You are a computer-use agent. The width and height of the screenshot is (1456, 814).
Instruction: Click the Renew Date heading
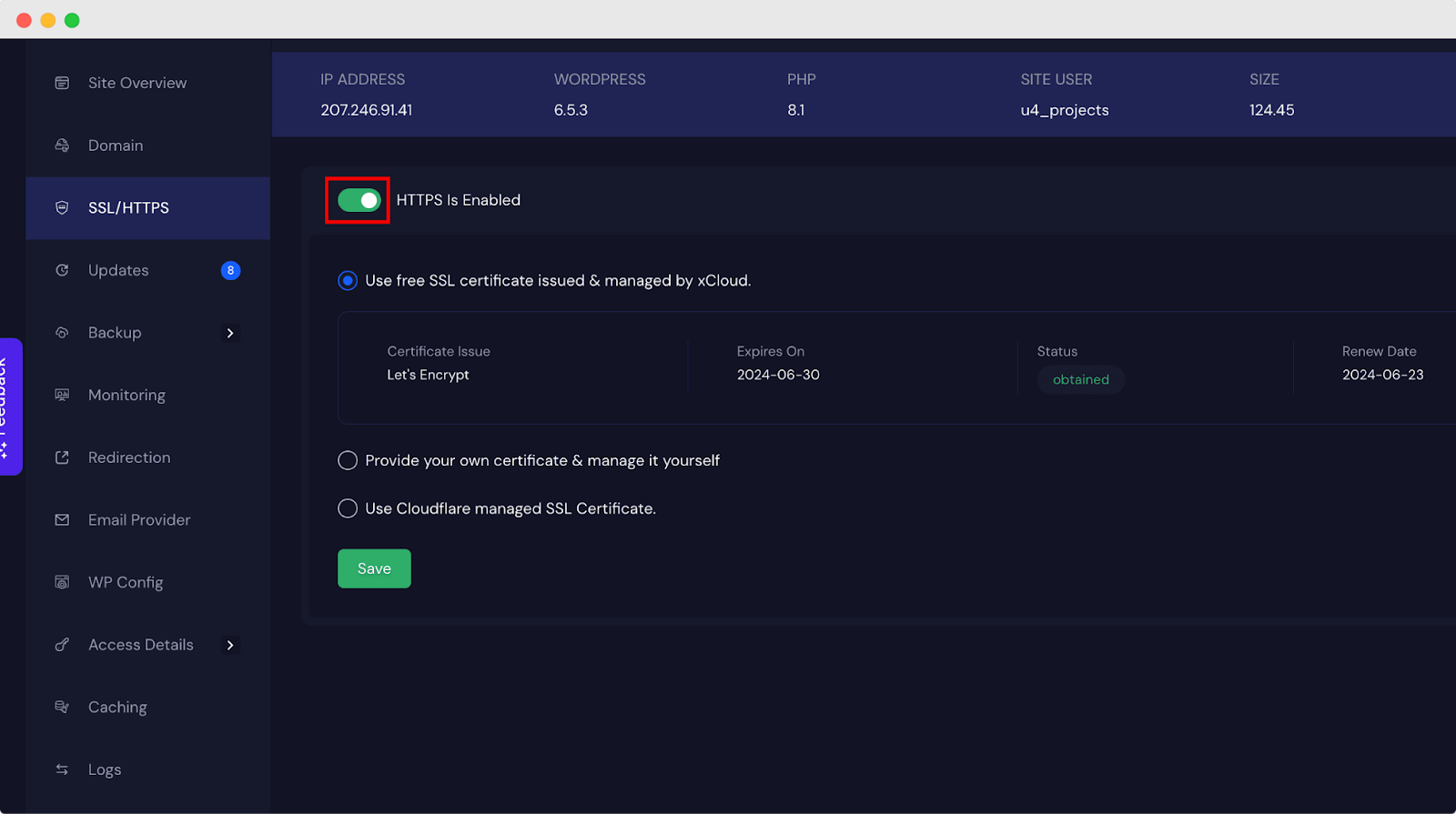[x=1379, y=351]
